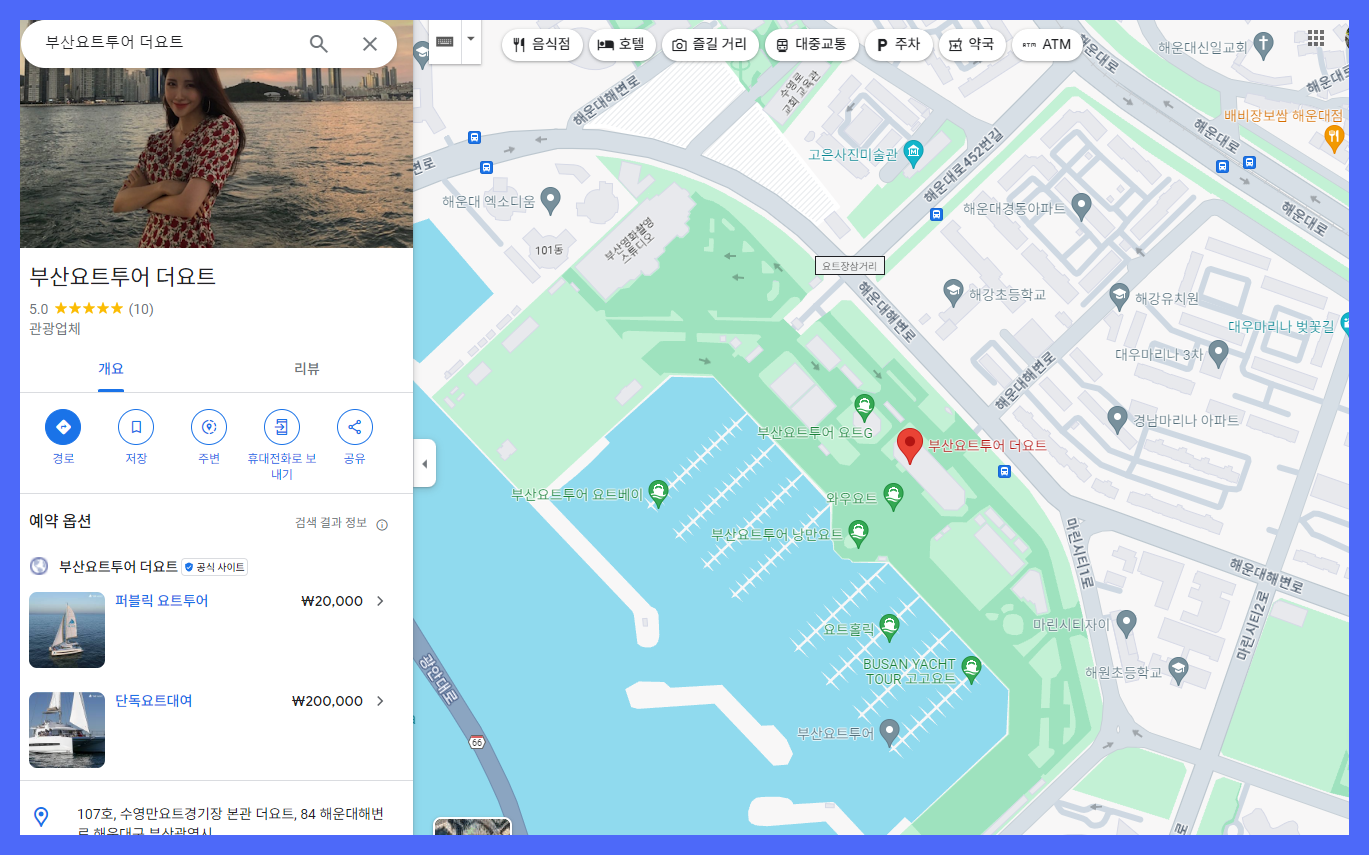Expand chevron next to ₩20,000
The height and width of the screenshot is (855, 1369).
(x=380, y=601)
